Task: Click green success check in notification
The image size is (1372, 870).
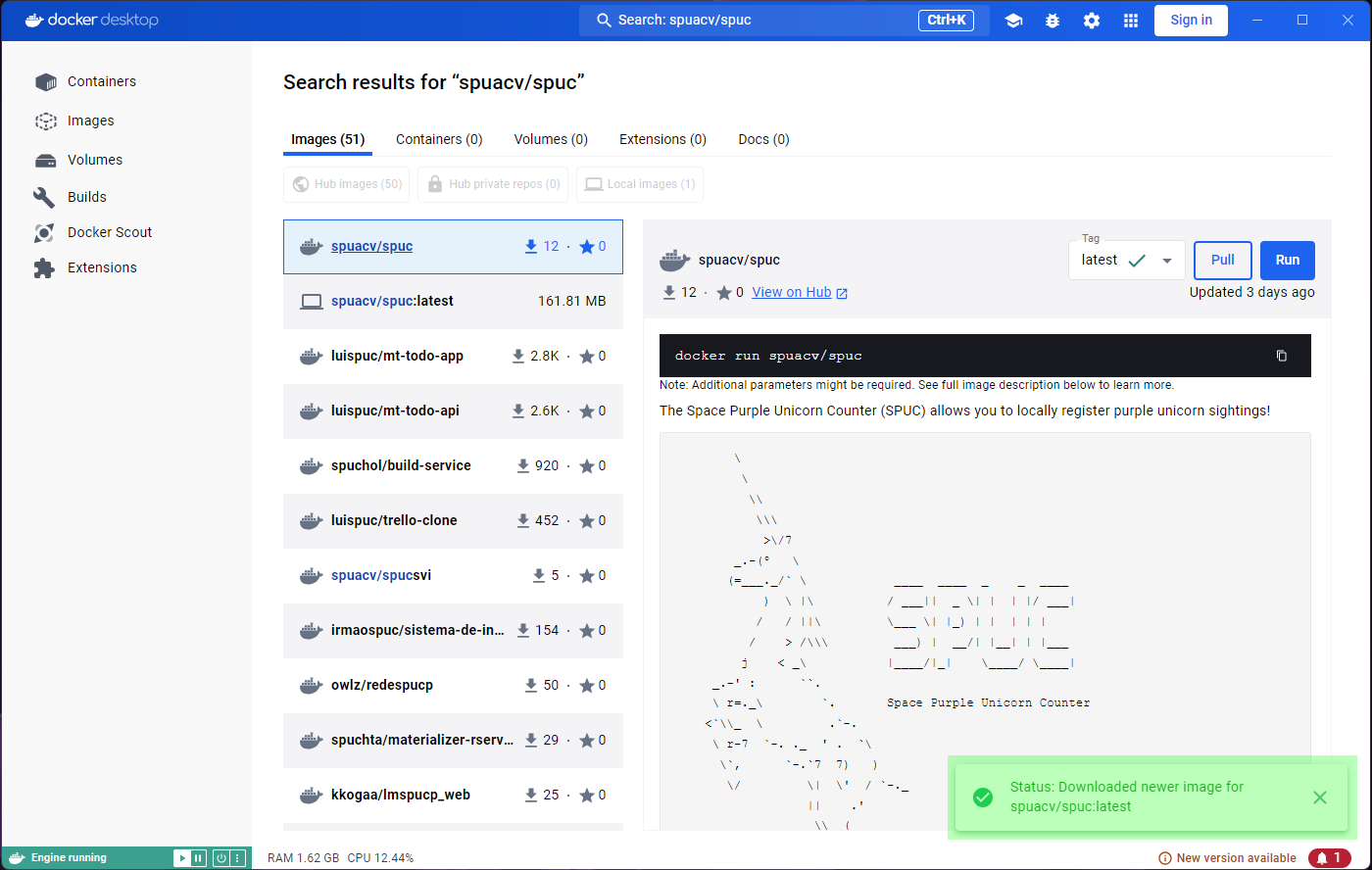Action: click(x=983, y=797)
